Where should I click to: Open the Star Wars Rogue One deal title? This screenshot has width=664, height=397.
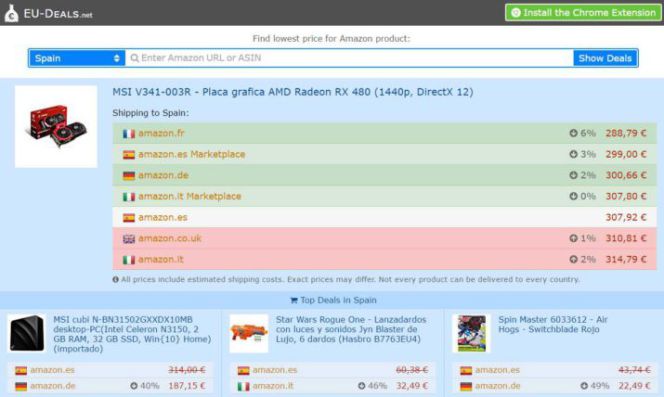pos(351,329)
